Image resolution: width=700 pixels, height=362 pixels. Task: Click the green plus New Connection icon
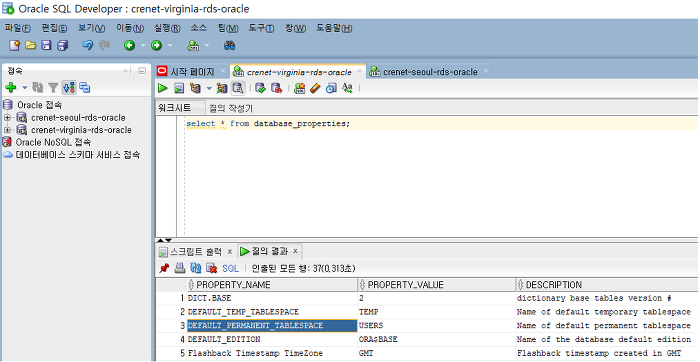point(11,87)
